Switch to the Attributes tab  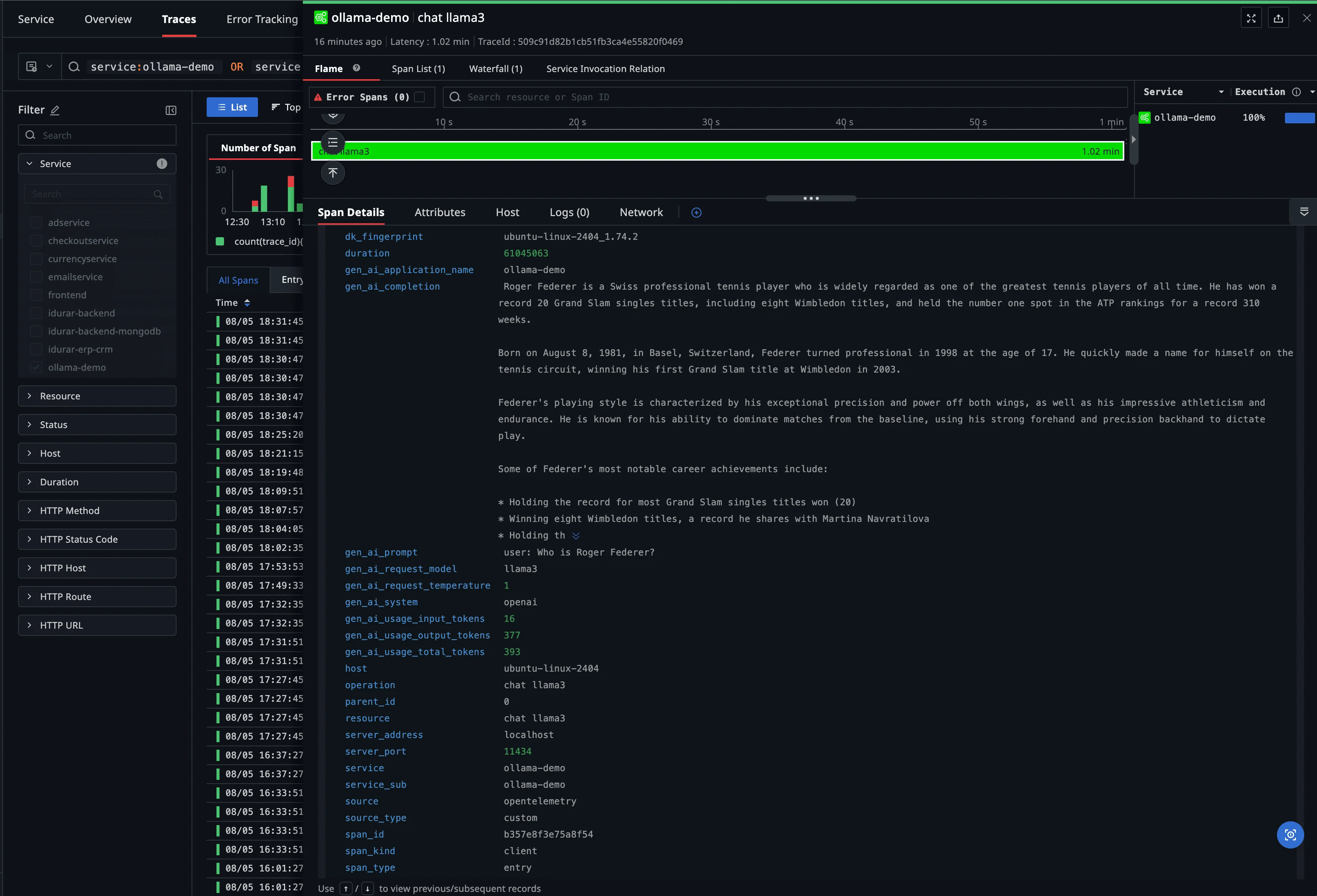point(440,213)
